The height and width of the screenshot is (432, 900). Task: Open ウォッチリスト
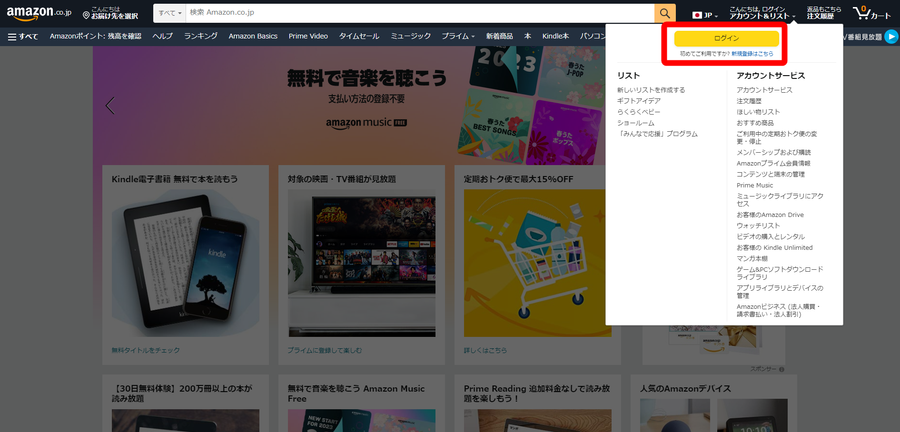tap(758, 225)
